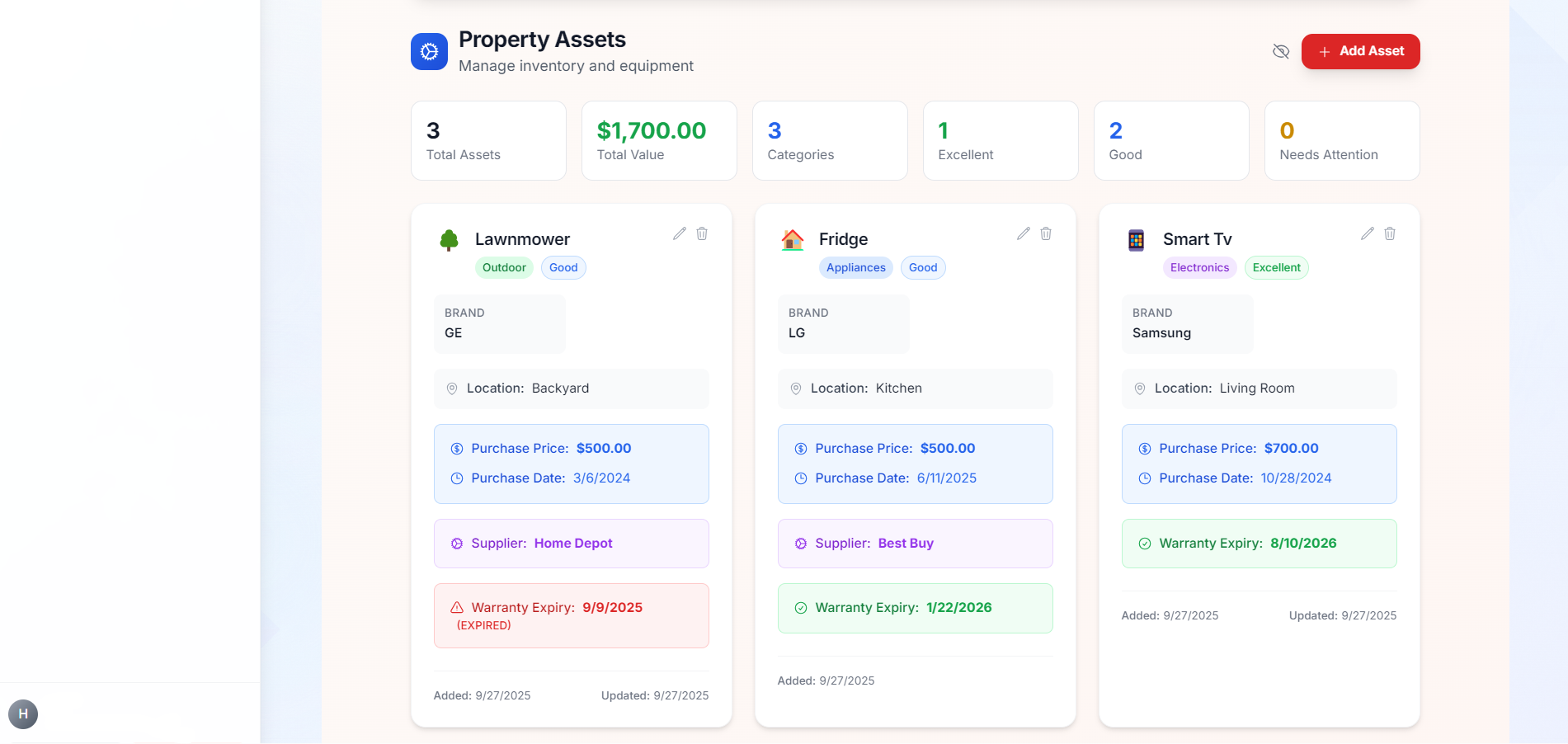
Task: Click the Home Depot supplier icon
Action: (457, 544)
